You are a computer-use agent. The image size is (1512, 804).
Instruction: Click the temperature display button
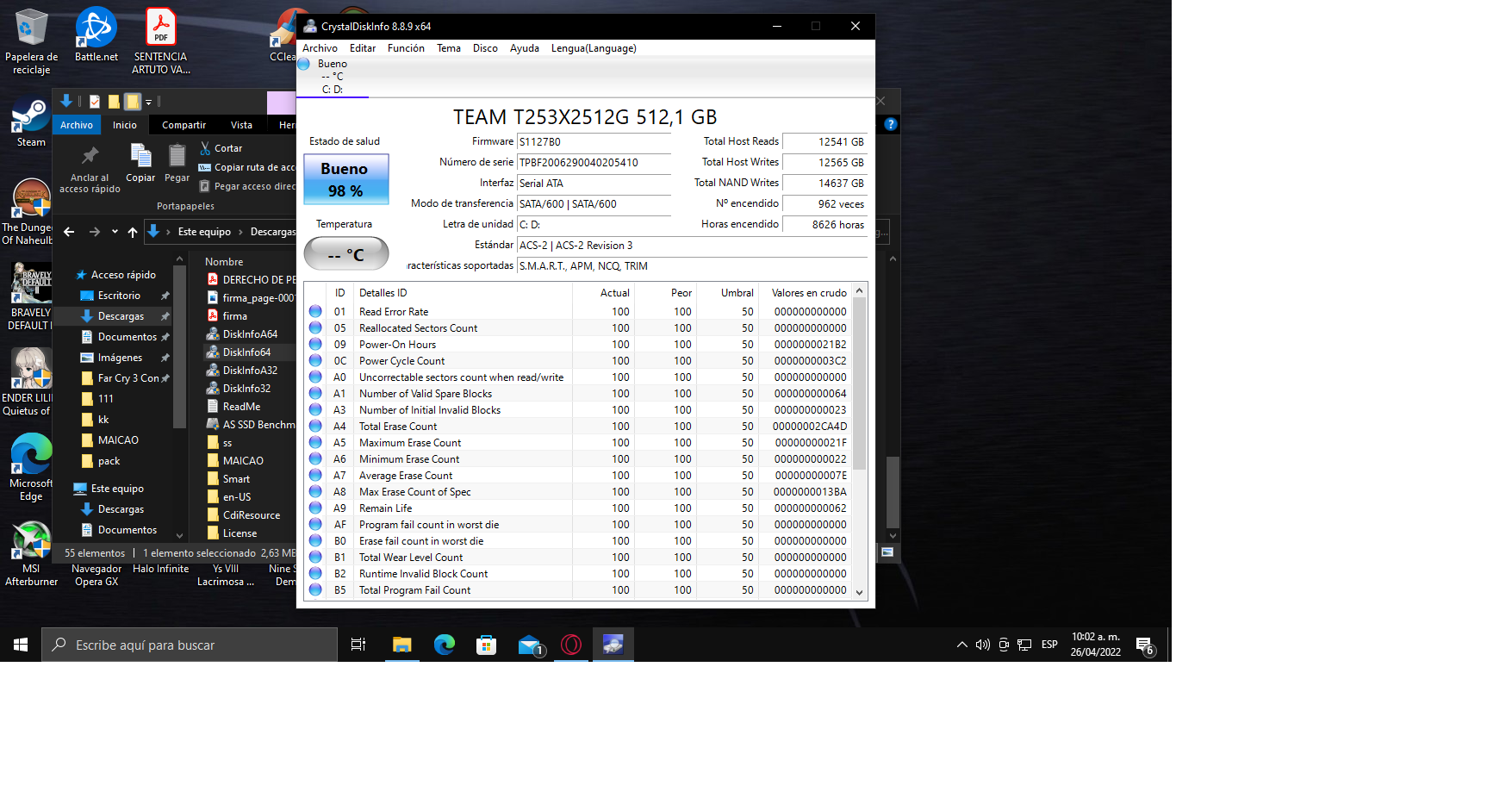point(346,254)
